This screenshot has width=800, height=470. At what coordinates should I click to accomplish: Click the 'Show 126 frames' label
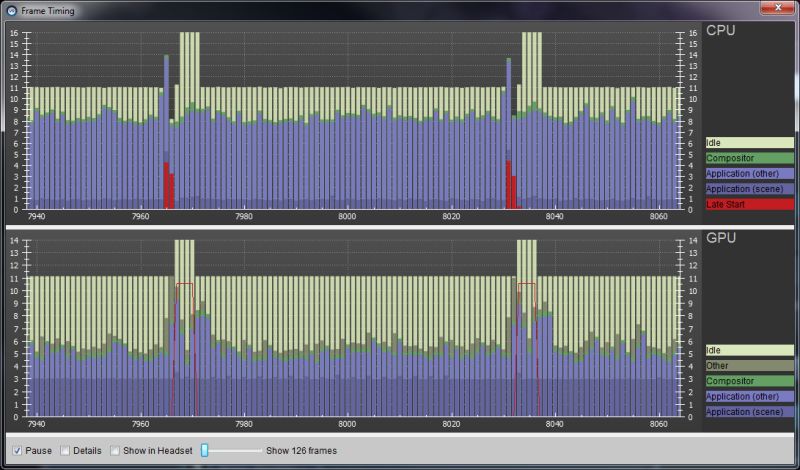[301, 451]
